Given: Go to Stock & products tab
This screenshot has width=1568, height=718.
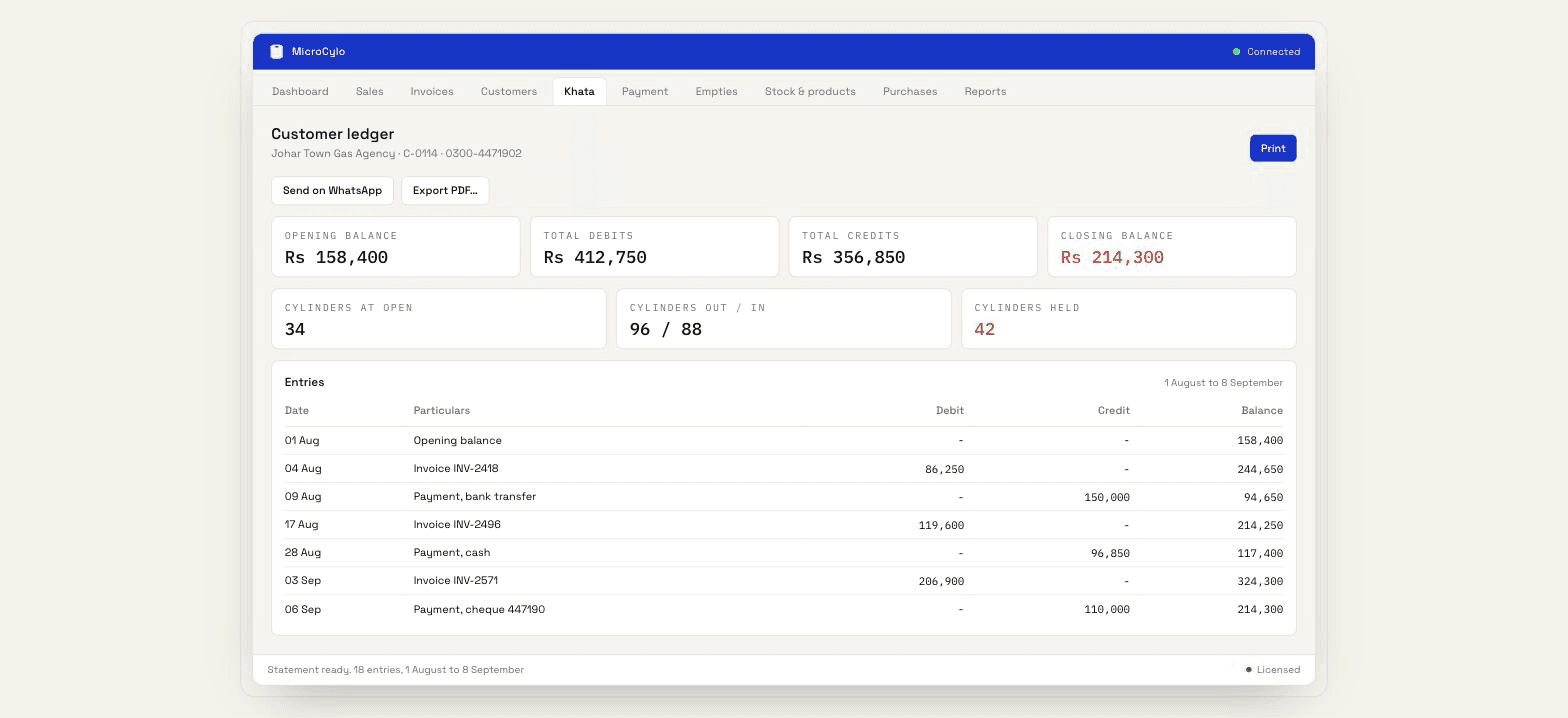Looking at the screenshot, I should [x=810, y=91].
